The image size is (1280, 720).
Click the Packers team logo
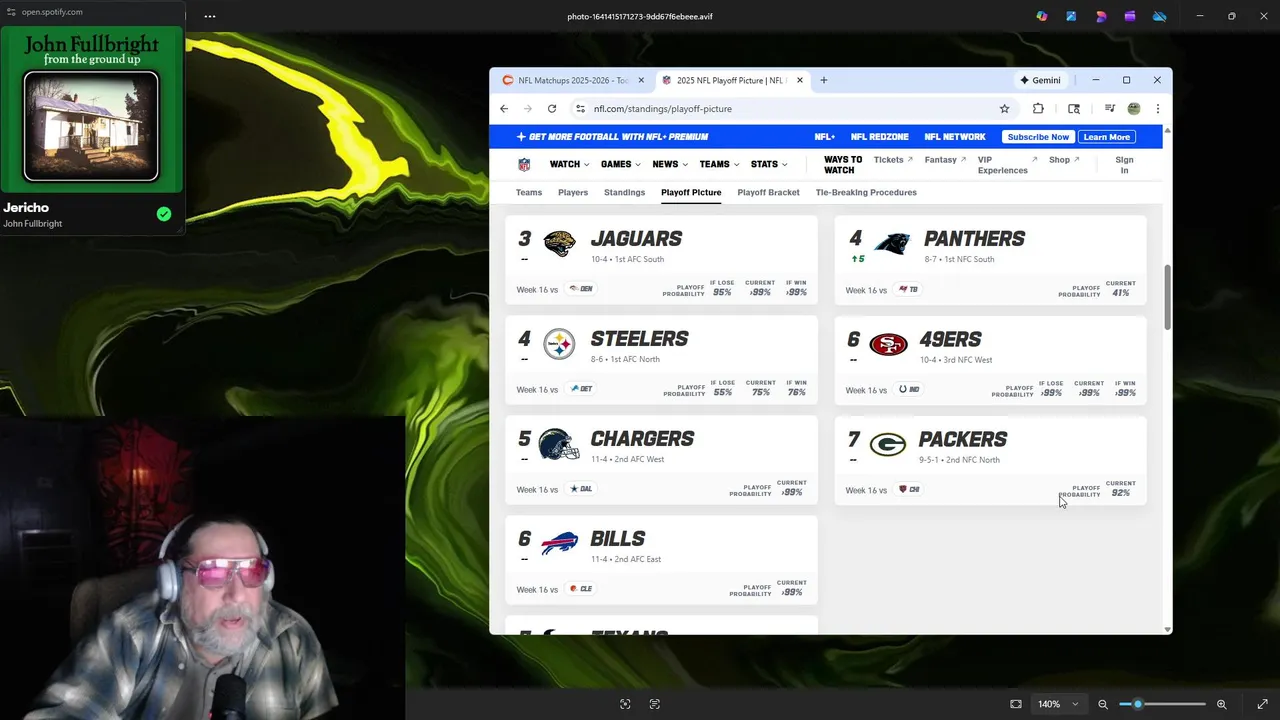pos(888,444)
